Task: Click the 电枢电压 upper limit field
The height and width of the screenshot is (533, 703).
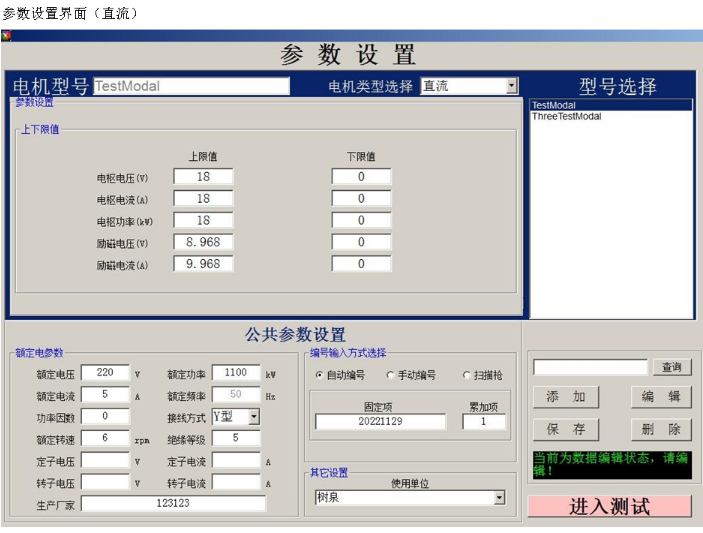Action: pos(203,177)
